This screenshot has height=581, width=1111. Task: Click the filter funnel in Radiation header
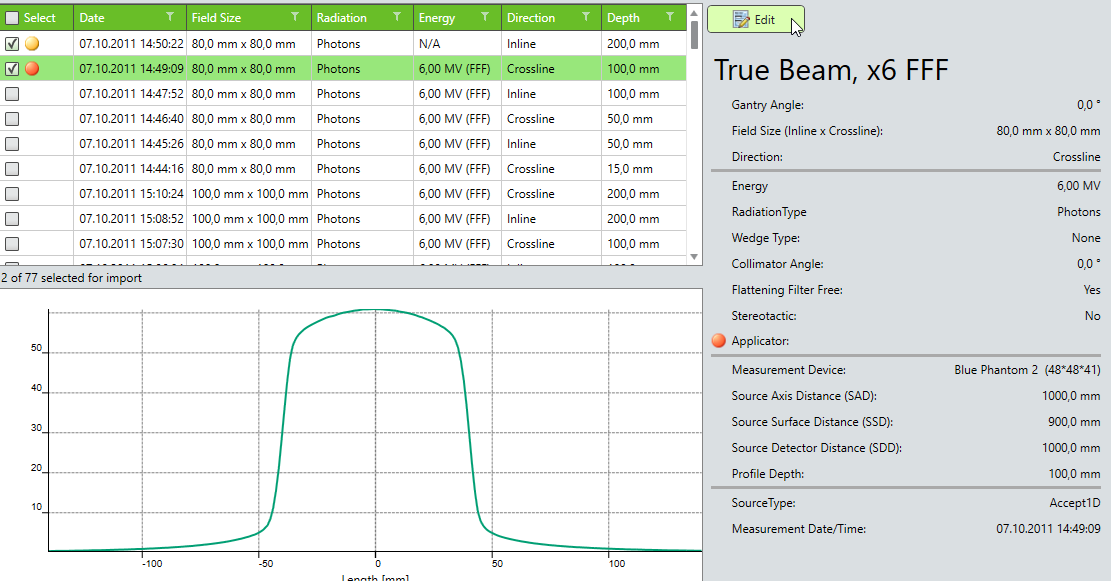397,18
